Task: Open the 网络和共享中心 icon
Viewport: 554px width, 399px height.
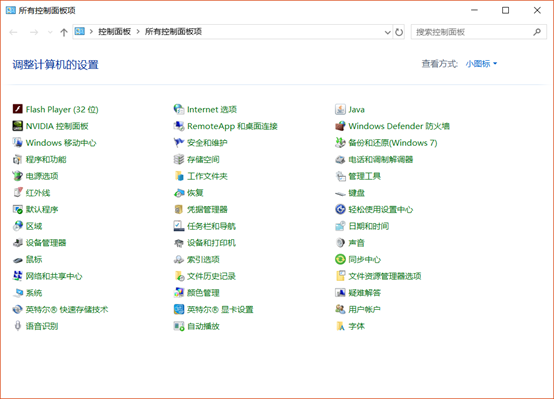Action: coord(18,276)
